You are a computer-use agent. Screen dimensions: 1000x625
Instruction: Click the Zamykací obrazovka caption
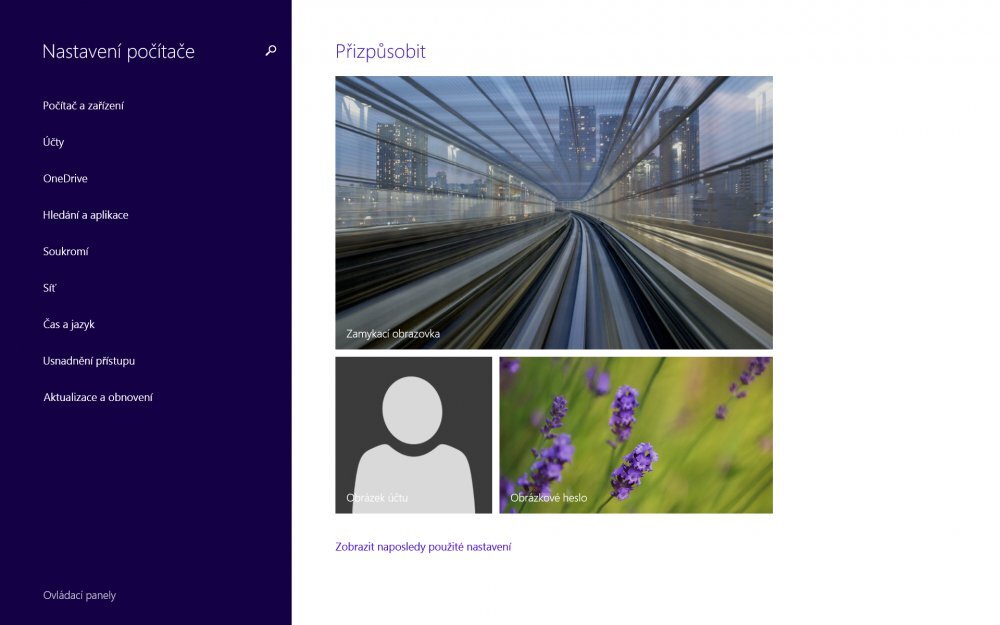(393, 334)
